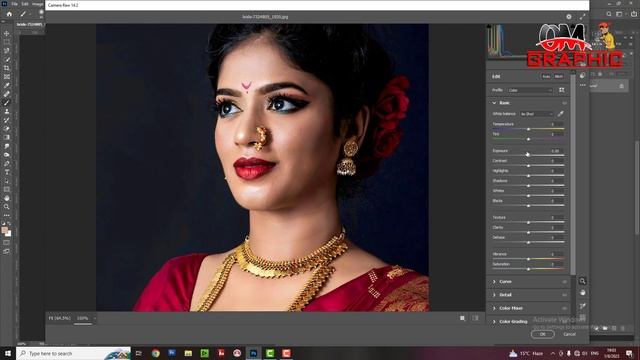Open the masking tool in Camera Raw
Viewport: 640px width, 360px height.
pos(582,76)
